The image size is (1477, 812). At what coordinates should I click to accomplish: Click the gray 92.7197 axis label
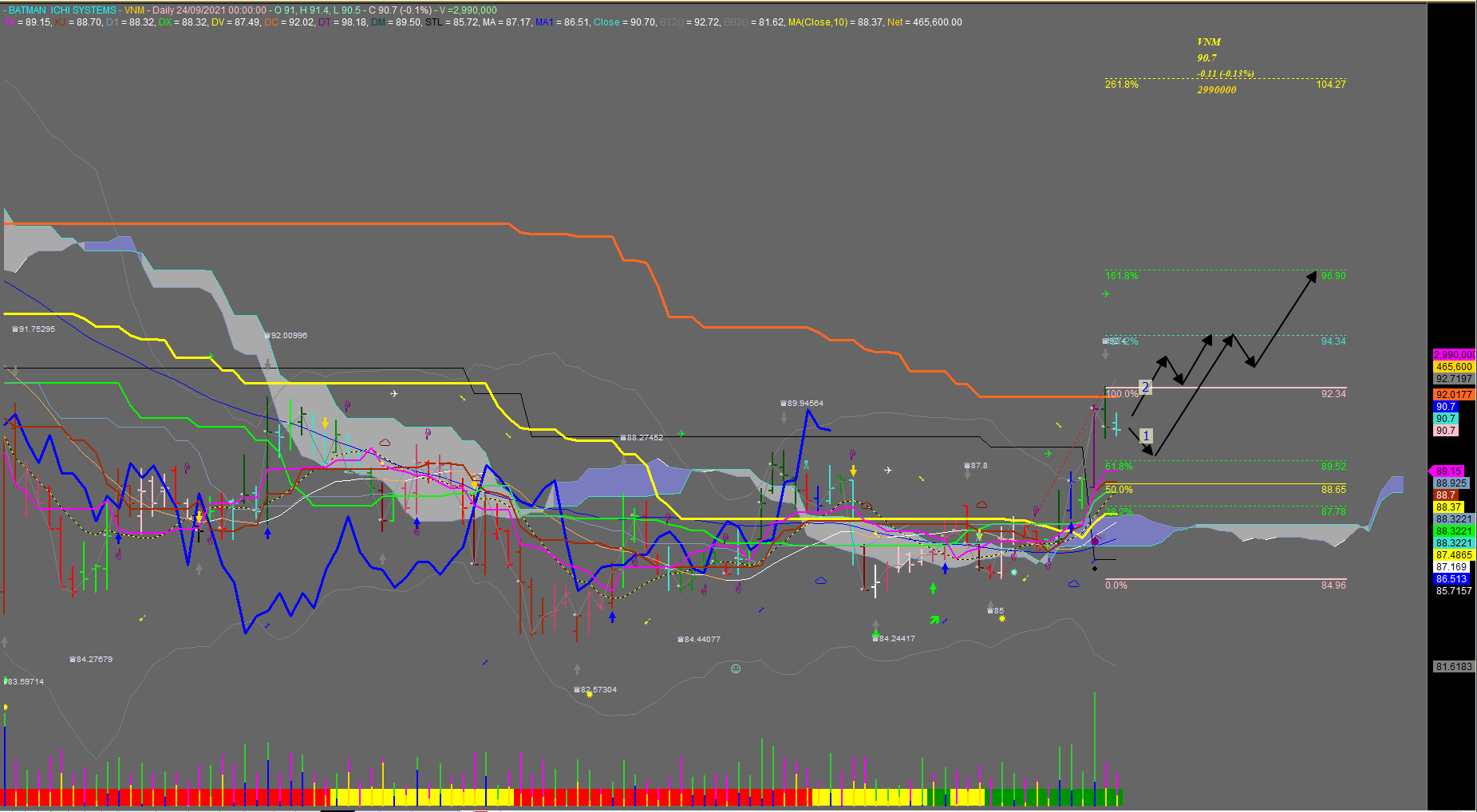tap(1454, 378)
